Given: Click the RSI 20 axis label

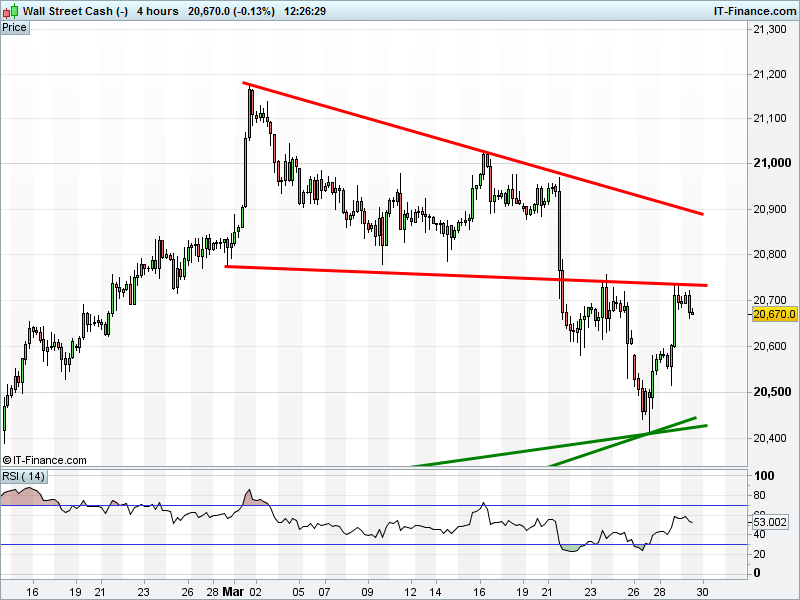Looking at the screenshot, I should click(x=759, y=554).
